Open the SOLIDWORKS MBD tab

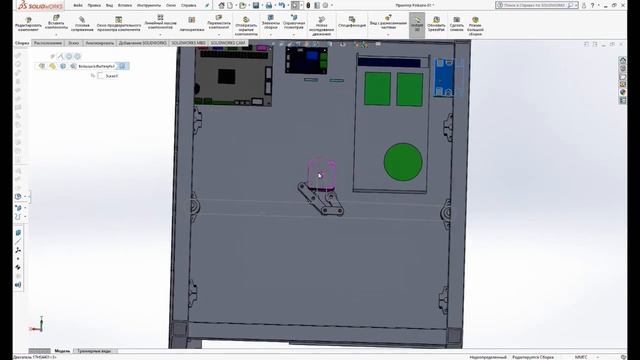coord(188,43)
